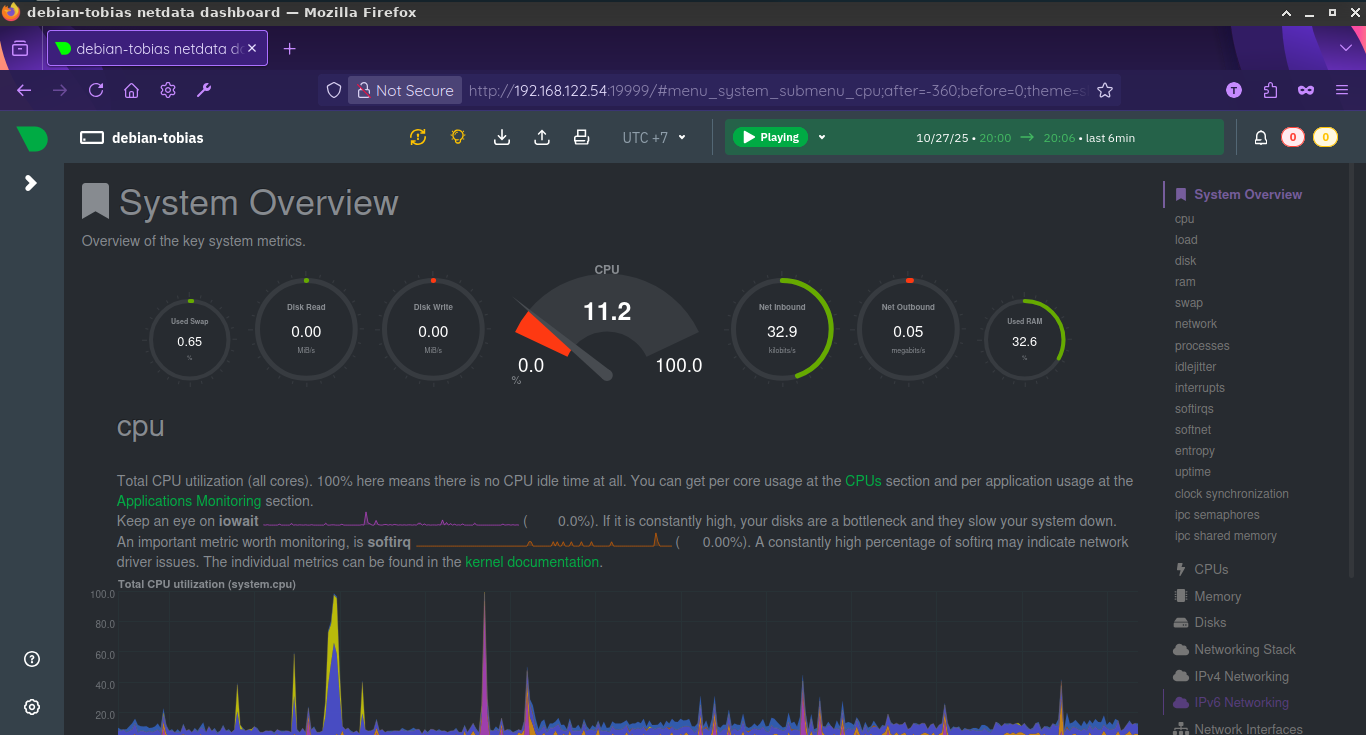The width and height of the screenshot is (1366, 735).
Task: Select the Memory menu section
Action: click(x=1217, y=596)
